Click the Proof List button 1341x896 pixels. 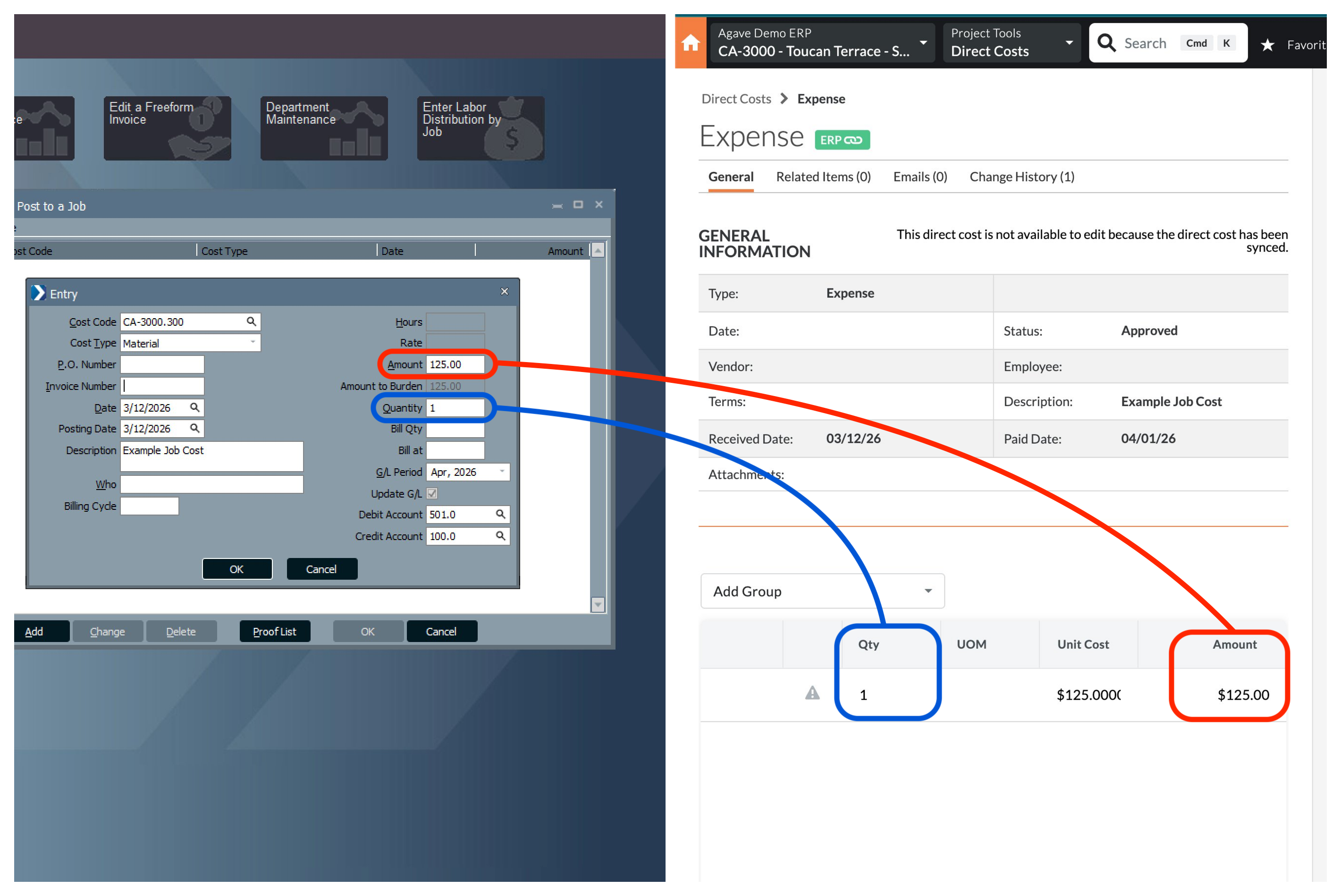click(275, 631)
